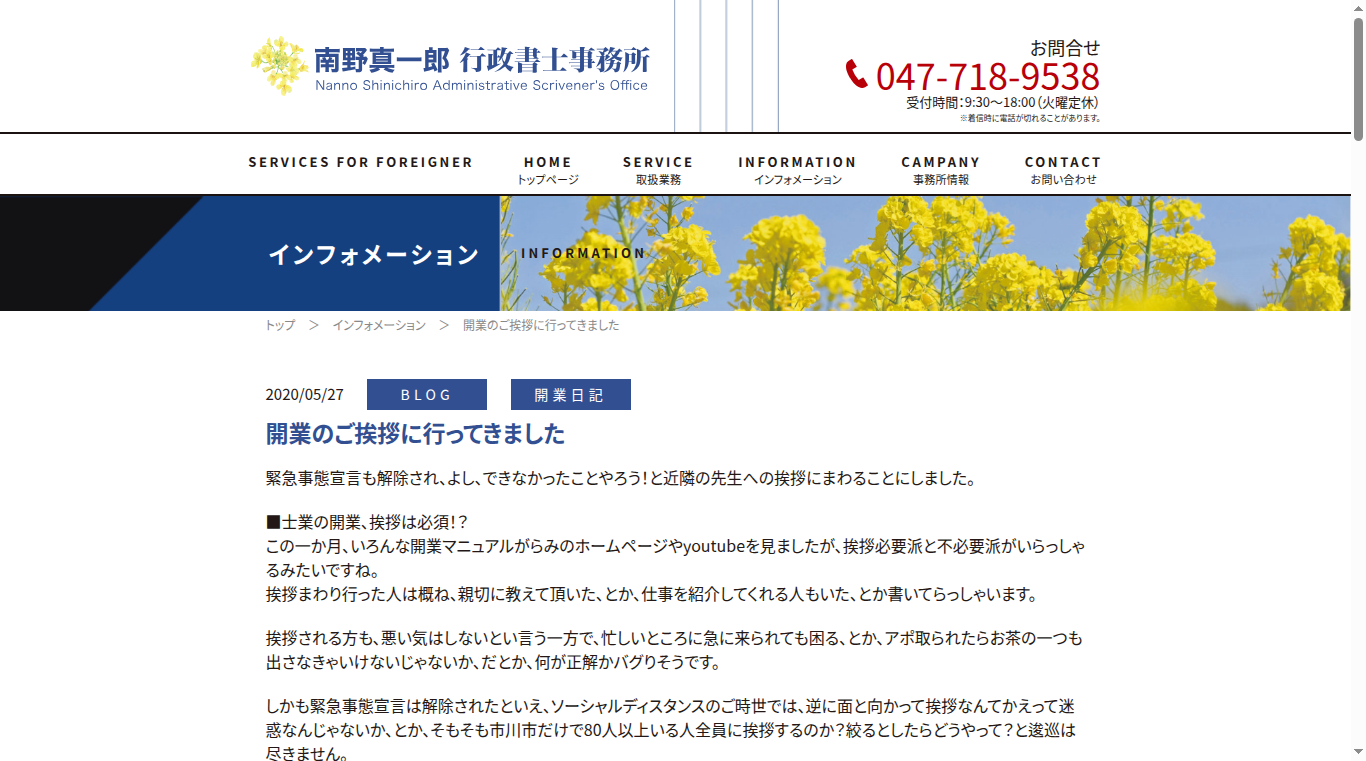Select the 開業日記 category tag
1366x761 pixels.
click(570, 395)
